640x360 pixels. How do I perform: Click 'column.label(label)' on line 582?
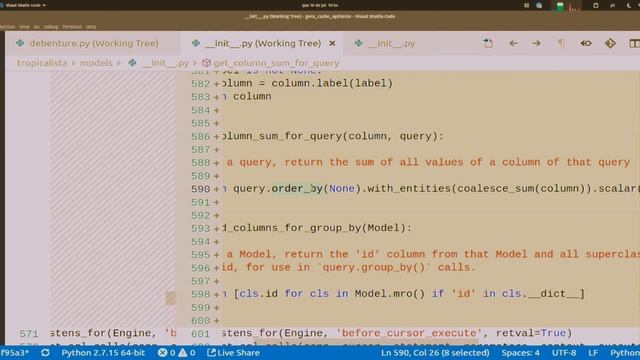click(x=332, y=83)
